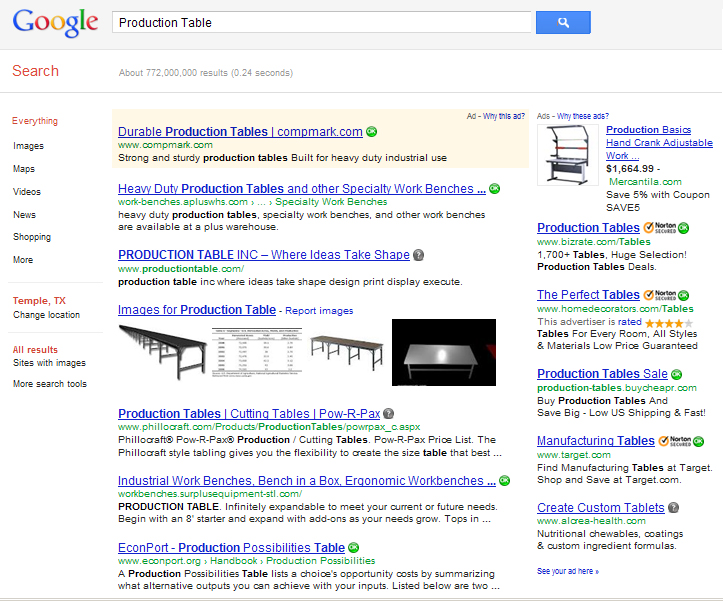Filter by Sites with images
The image size is (723, 601).
click(x=49, y=363)
